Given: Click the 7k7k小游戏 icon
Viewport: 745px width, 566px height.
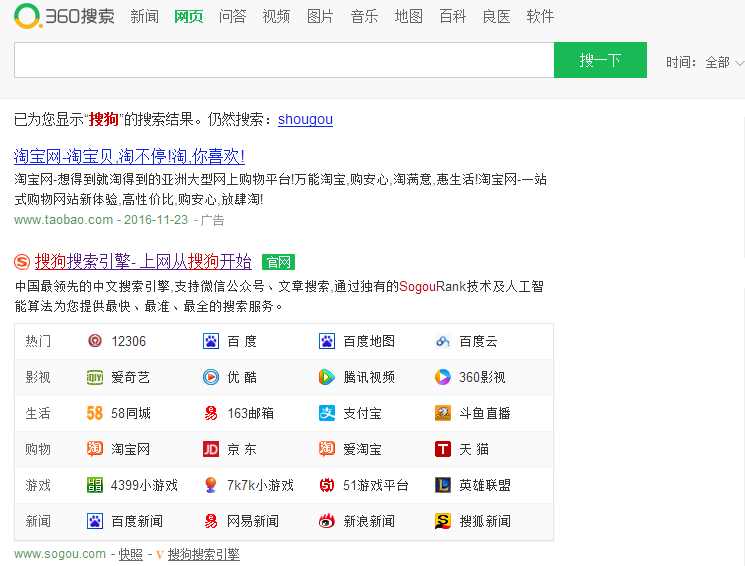Looking at the screenshot, I should click(210, 485).
